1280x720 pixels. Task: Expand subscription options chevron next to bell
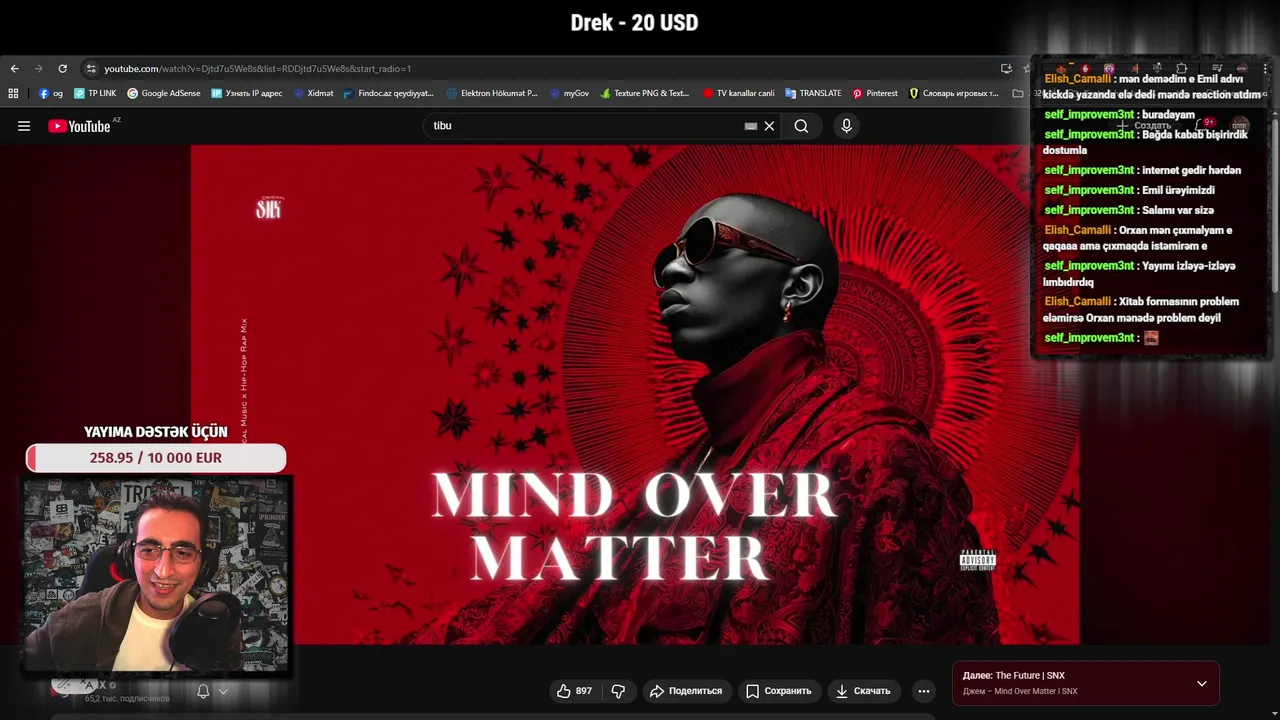pos(223,691)
